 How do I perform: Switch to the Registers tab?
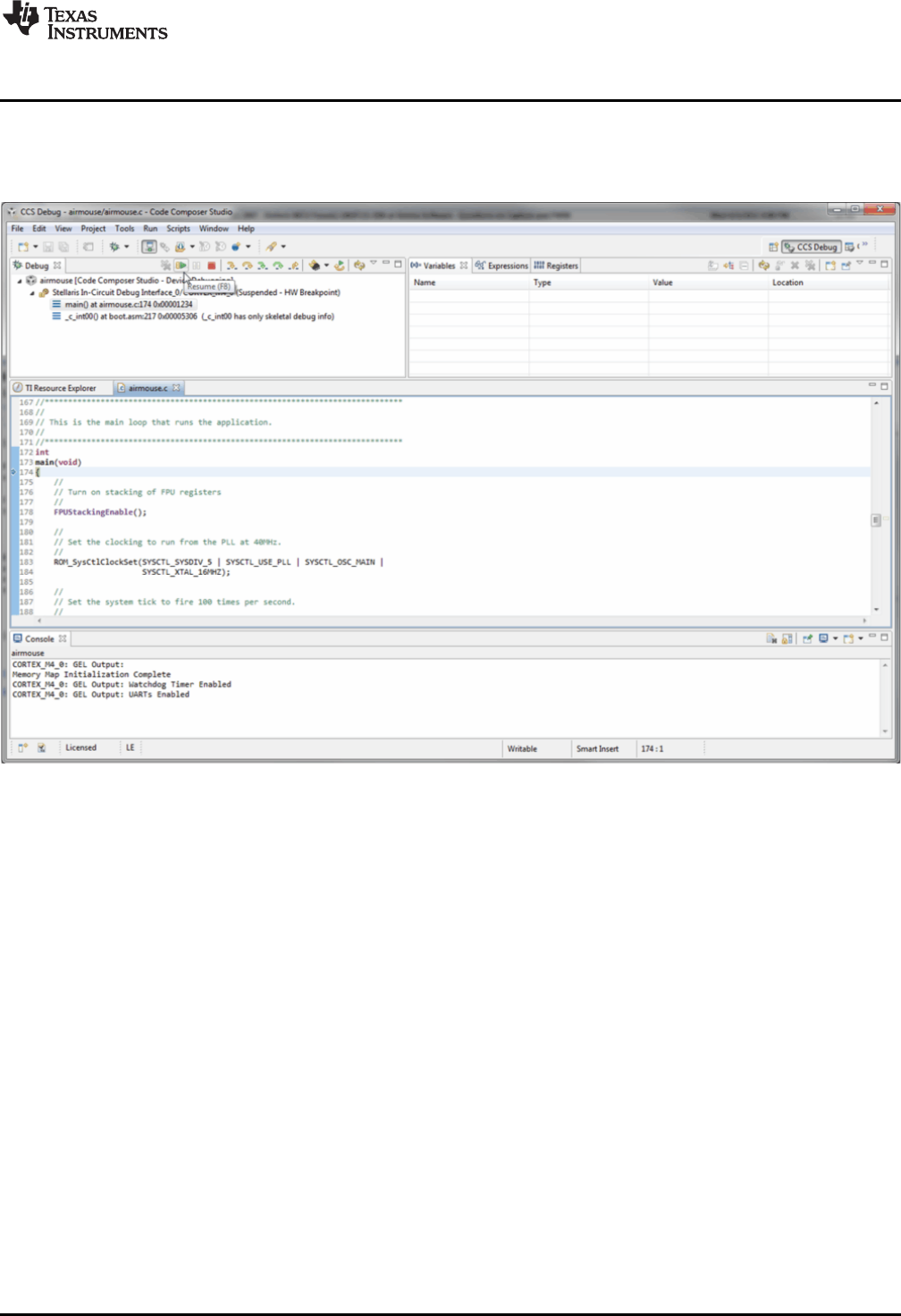coord(556,266)
